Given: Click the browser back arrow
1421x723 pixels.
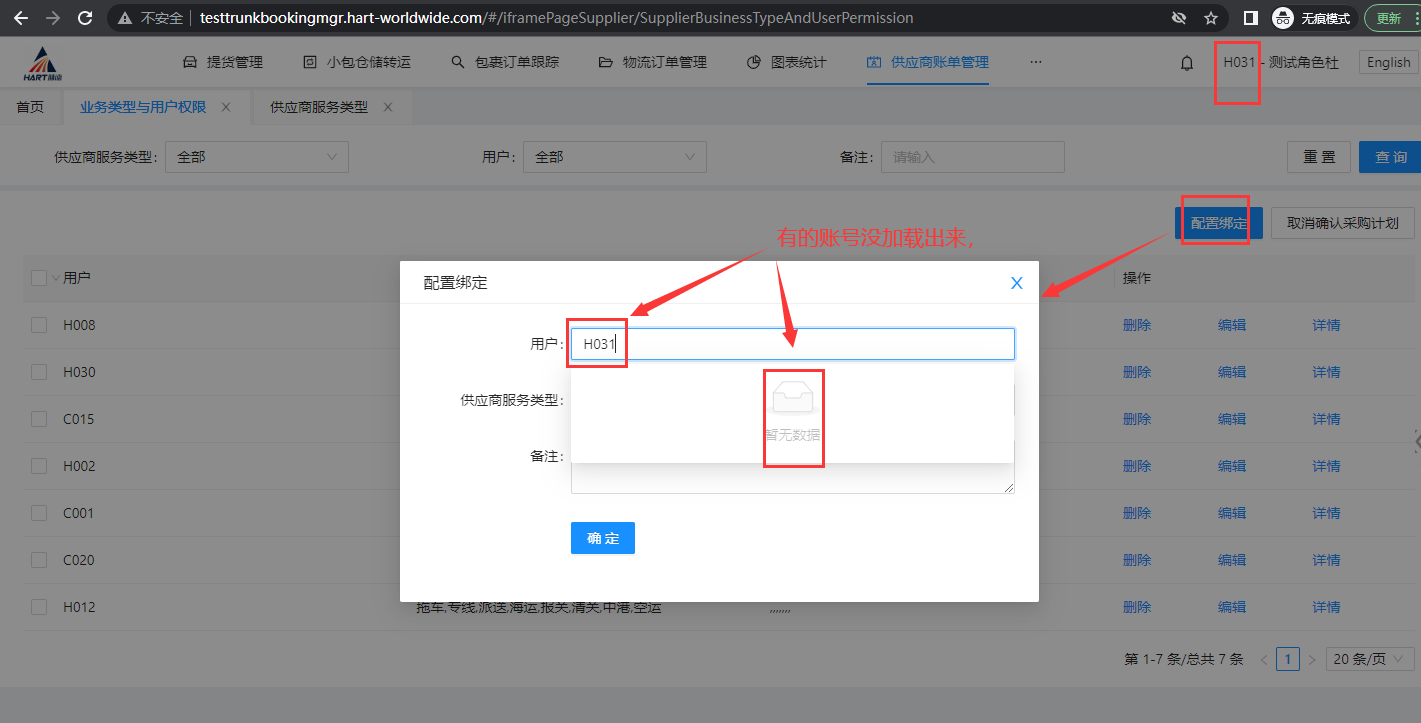Looking at the screenshot, I should click(20, 18).
